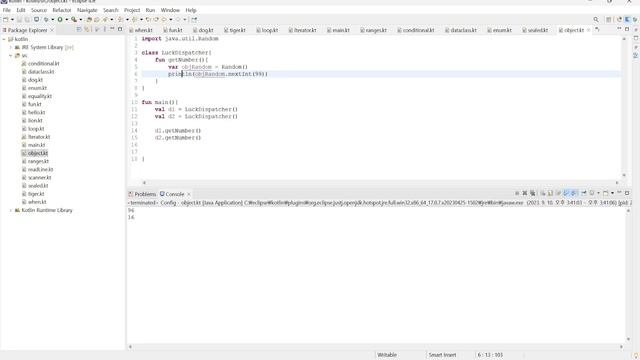Image resolution: width=640 pixels, height=360 pixels.
Task: Switch to the when.kt editor tab
Action: [143, 30]
